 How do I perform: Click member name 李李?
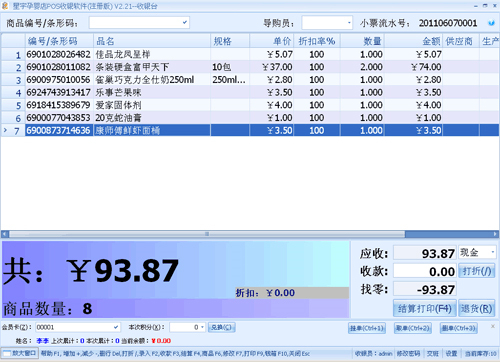click(x=42, y=341)
